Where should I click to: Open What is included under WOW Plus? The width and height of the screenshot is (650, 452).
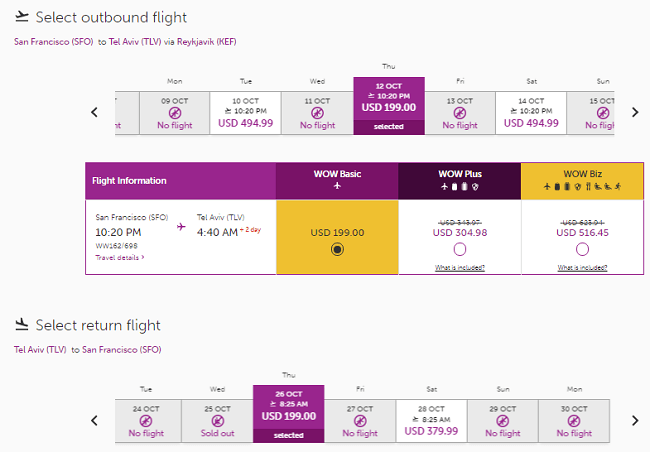(460, 268)
